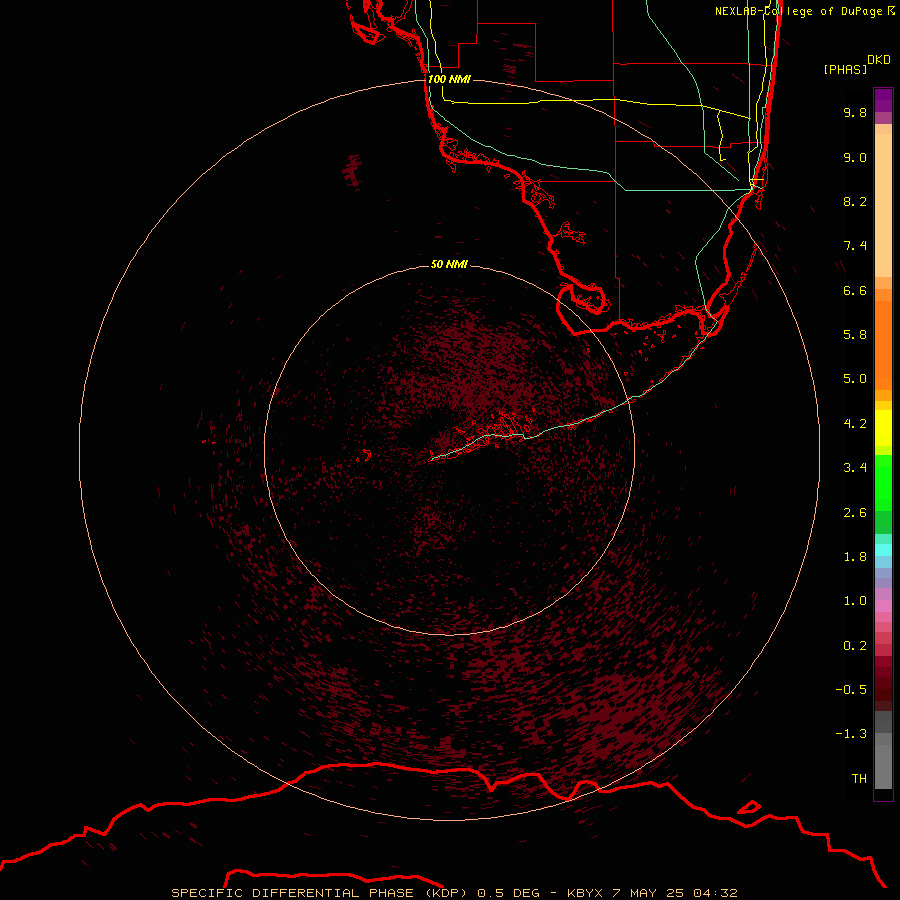Click the [PHAS] units label
This screenshot has width=900, height=900.
[x=845, y=70]
